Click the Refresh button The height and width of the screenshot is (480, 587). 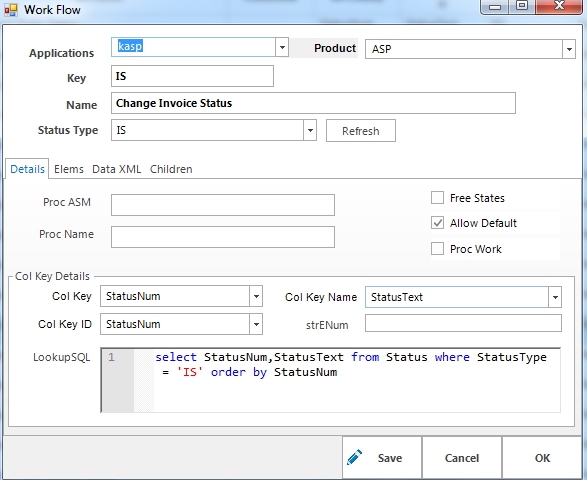(x=361, y=131)
